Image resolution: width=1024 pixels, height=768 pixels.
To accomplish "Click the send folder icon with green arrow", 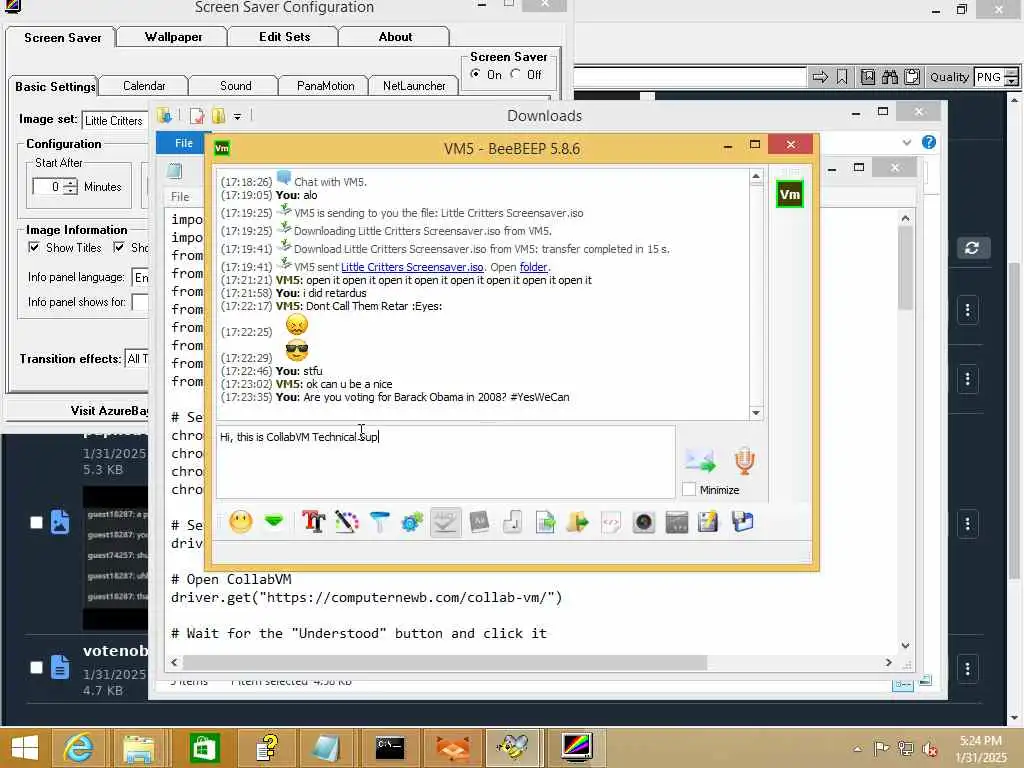I will pyautogui.click(x=578, y=522).
